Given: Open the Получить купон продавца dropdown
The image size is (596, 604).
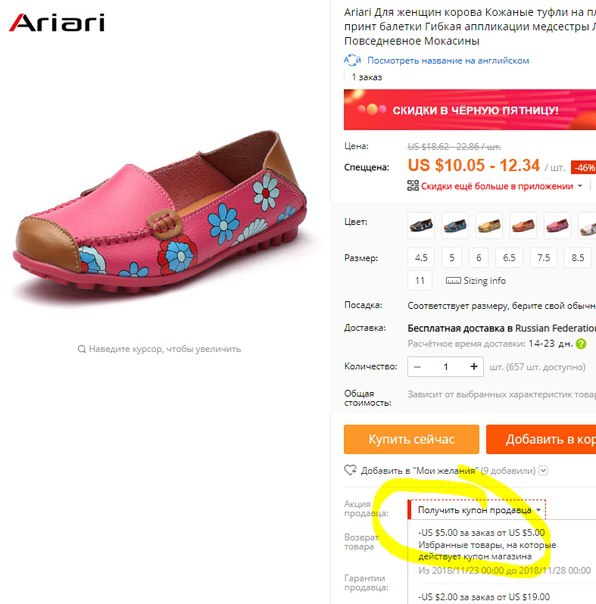Looking at the screenshot, I should point(477,510).
